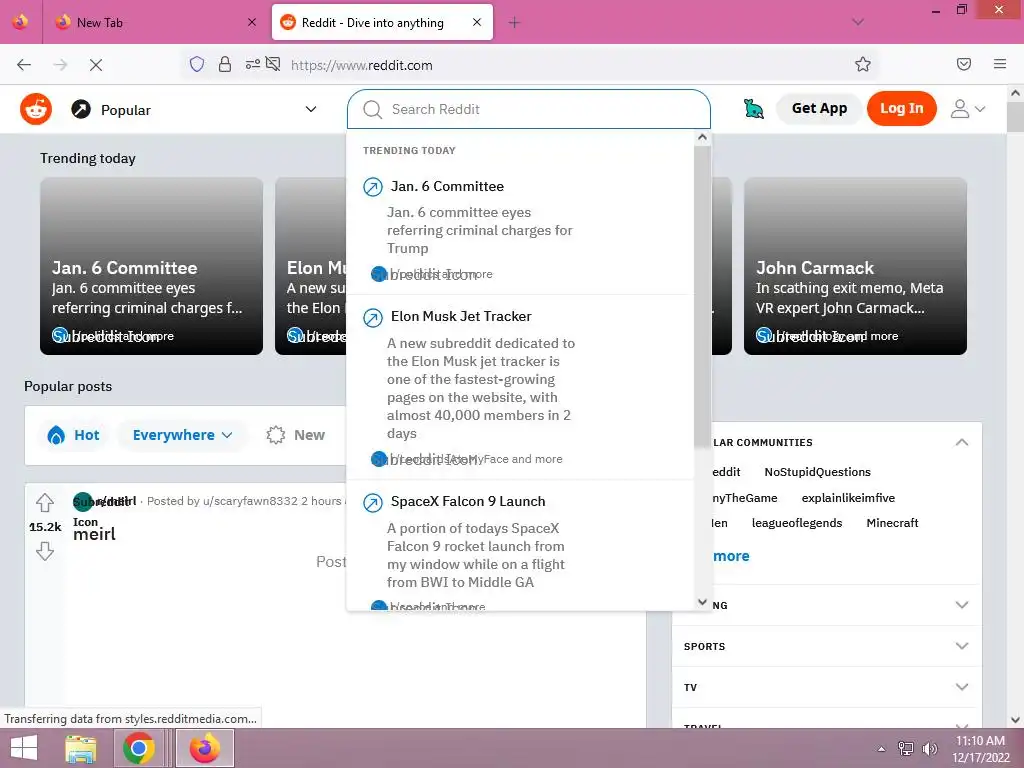Sort posts by New
Screen dimensions: 1024x768
(x=296, y=435)
